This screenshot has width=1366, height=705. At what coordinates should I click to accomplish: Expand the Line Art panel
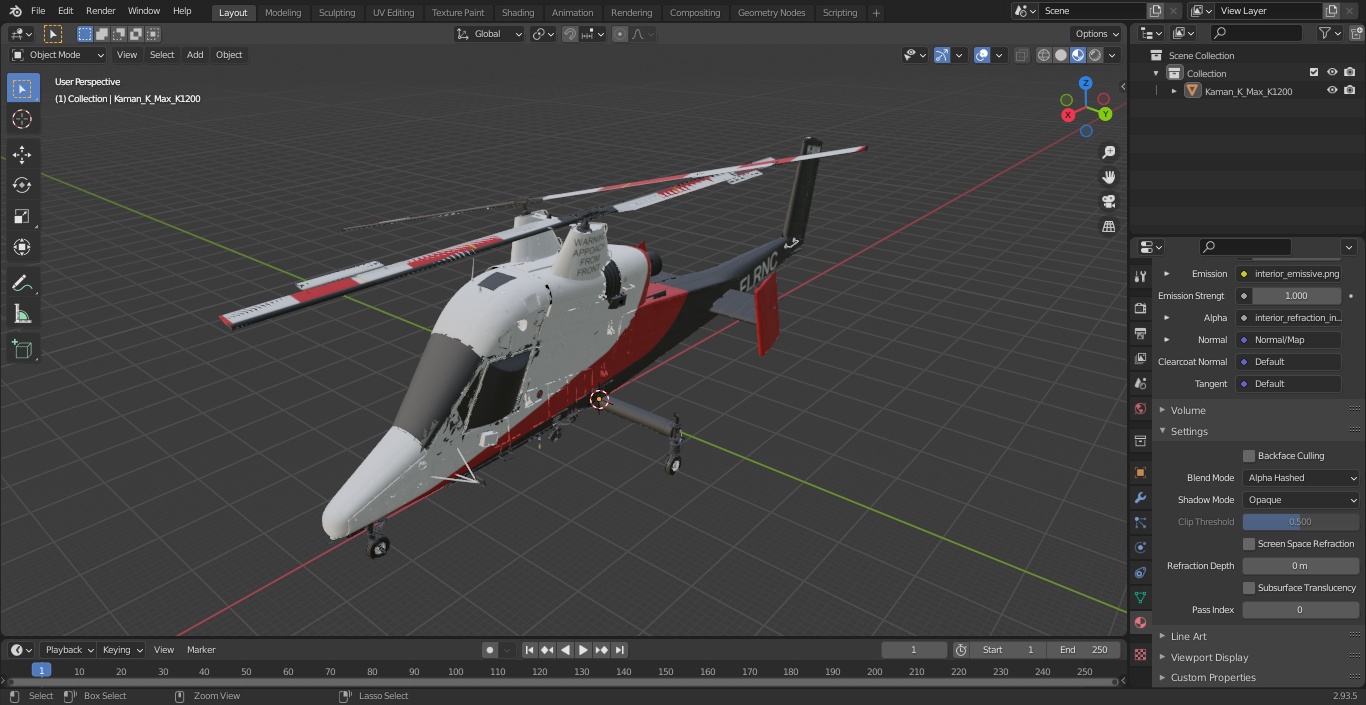[x=1188, y=636]
